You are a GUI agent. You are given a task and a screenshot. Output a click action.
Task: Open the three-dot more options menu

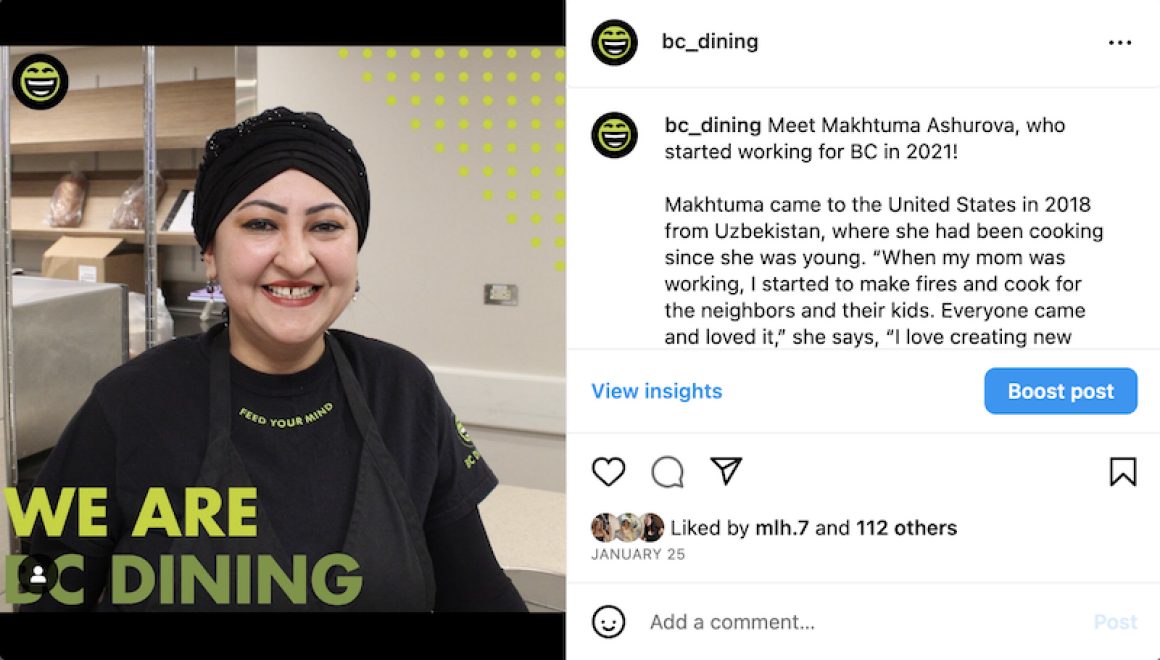1120,43
